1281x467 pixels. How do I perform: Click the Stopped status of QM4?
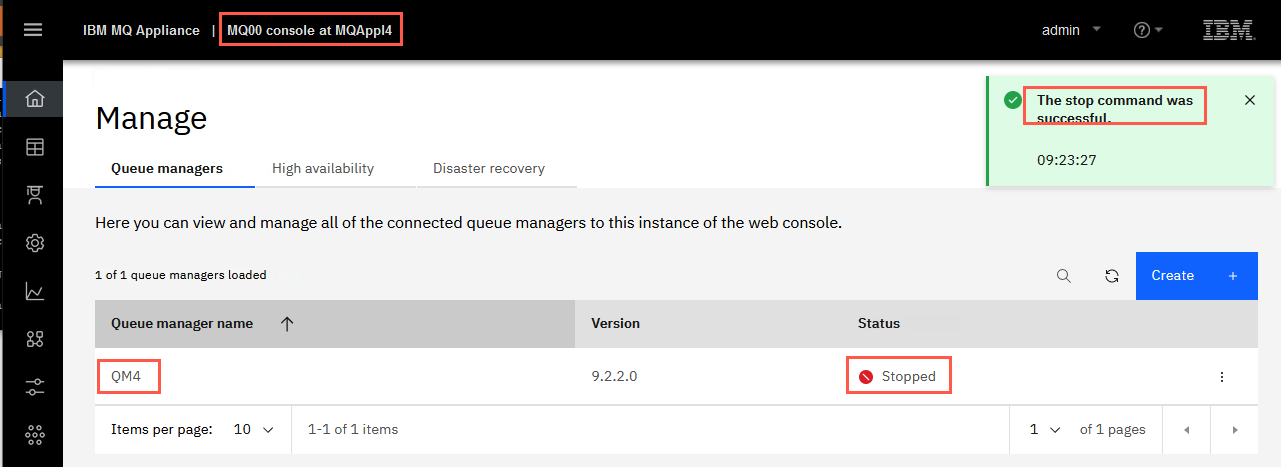[897, 377]
